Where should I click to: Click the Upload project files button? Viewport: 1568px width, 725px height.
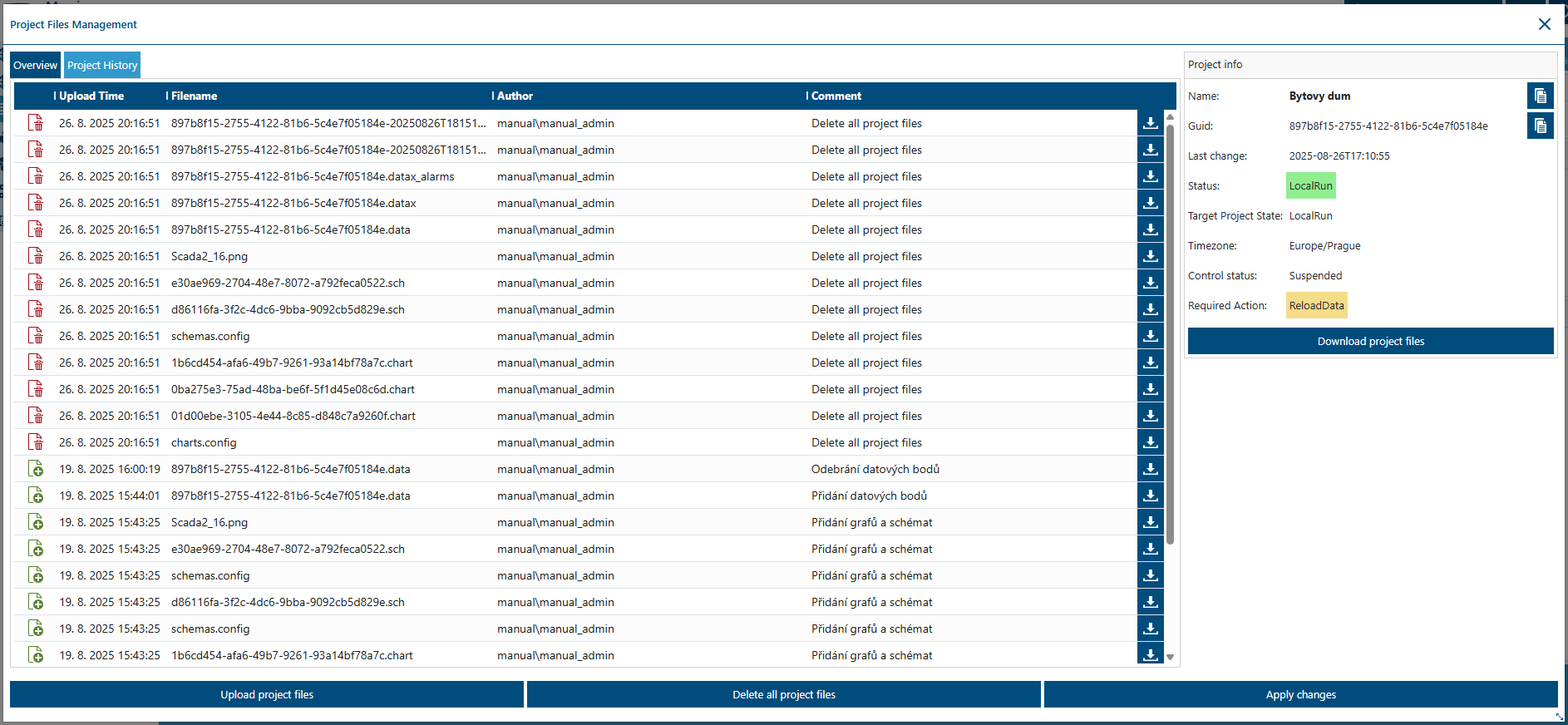(267, 694)
